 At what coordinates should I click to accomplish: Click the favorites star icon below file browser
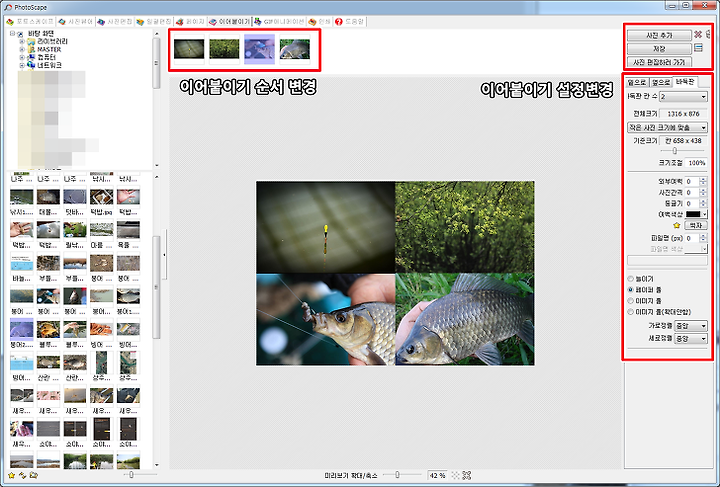pos(12,475)
